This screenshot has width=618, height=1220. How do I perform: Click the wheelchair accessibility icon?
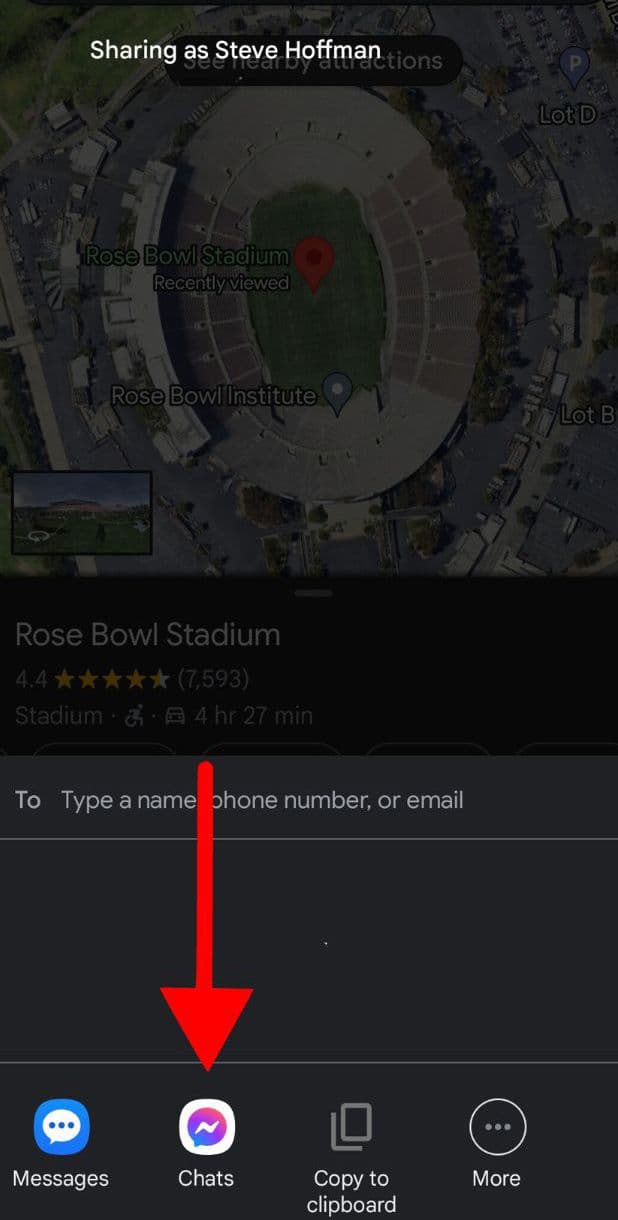coord(132,716)
